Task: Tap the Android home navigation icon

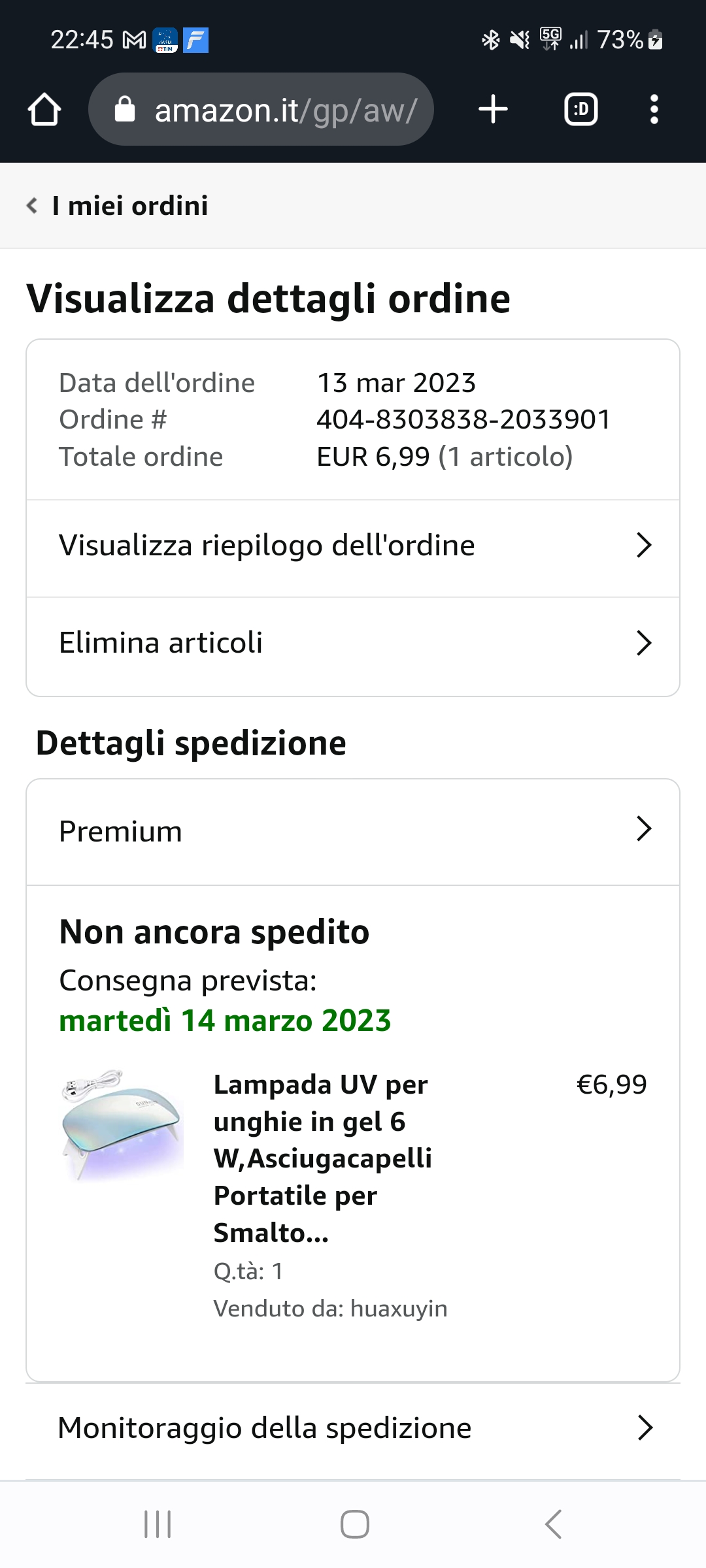Action: click(x=354, y=1524)
